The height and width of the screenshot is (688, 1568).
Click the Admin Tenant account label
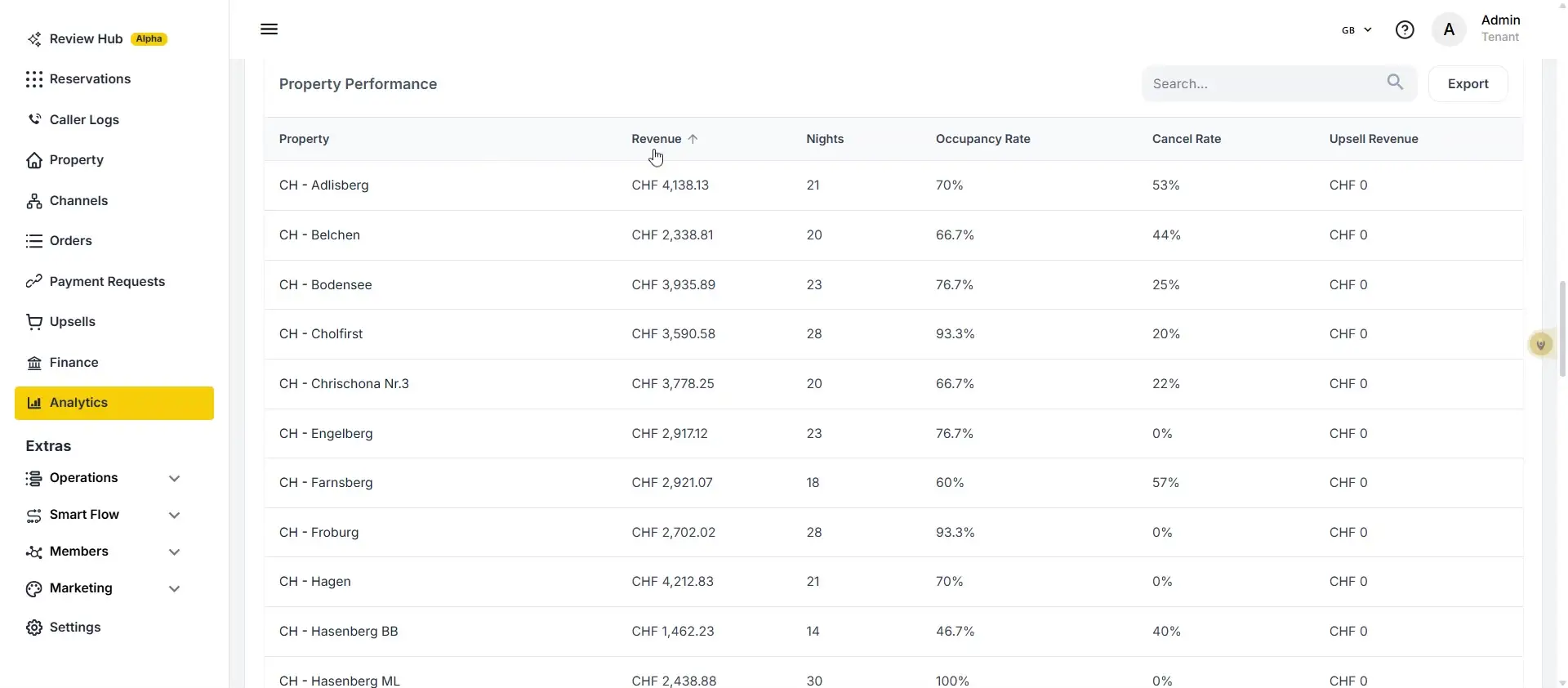point(1500,29)
